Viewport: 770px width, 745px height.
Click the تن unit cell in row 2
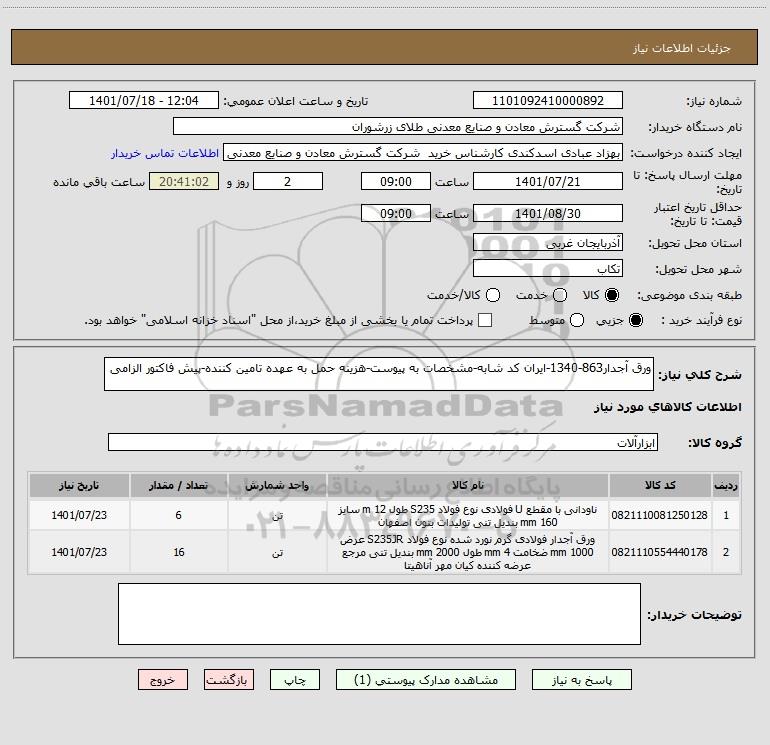pos(277,552)
